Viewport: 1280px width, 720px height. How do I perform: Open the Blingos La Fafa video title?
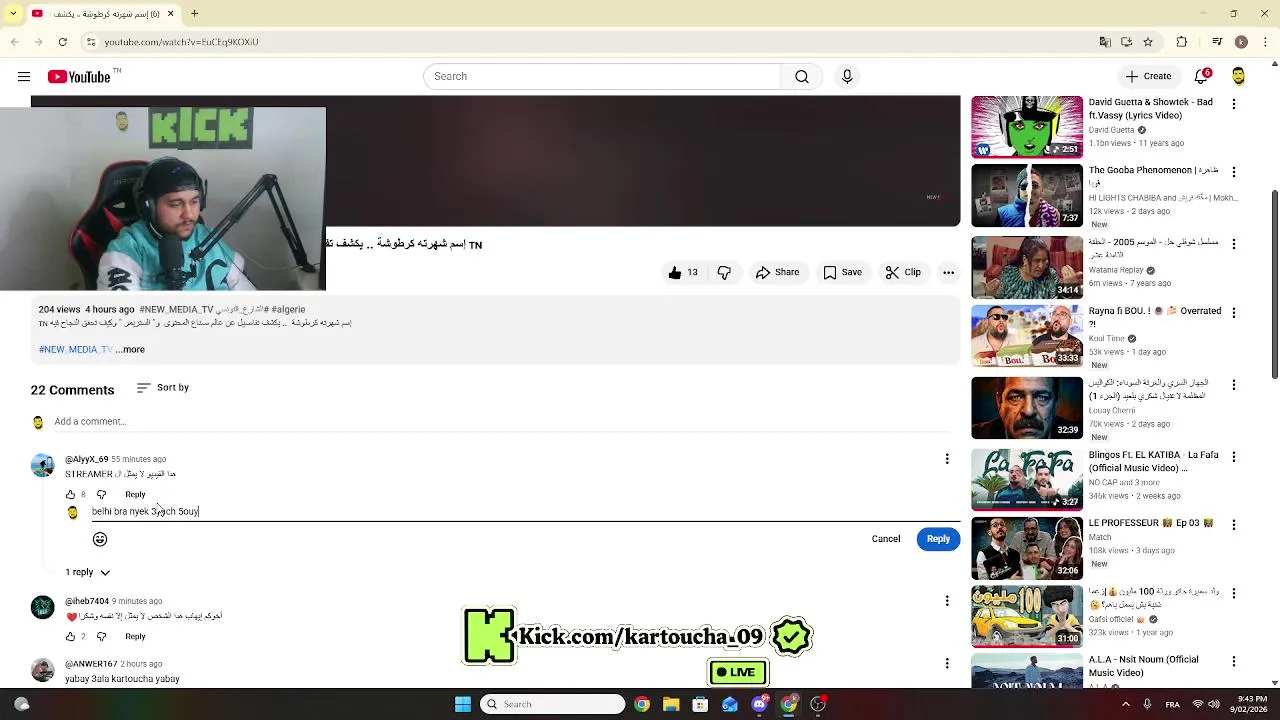[x=1154, y=461]
